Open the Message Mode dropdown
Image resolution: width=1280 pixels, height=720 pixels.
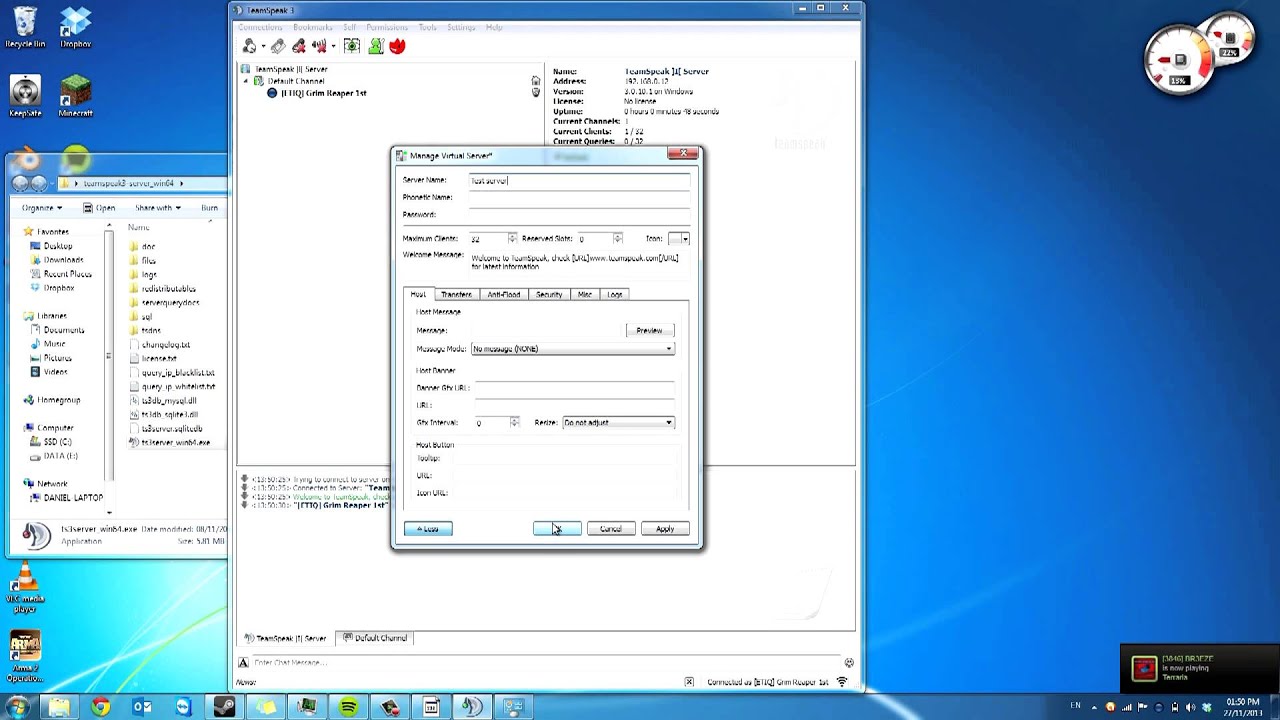point(572,349)
